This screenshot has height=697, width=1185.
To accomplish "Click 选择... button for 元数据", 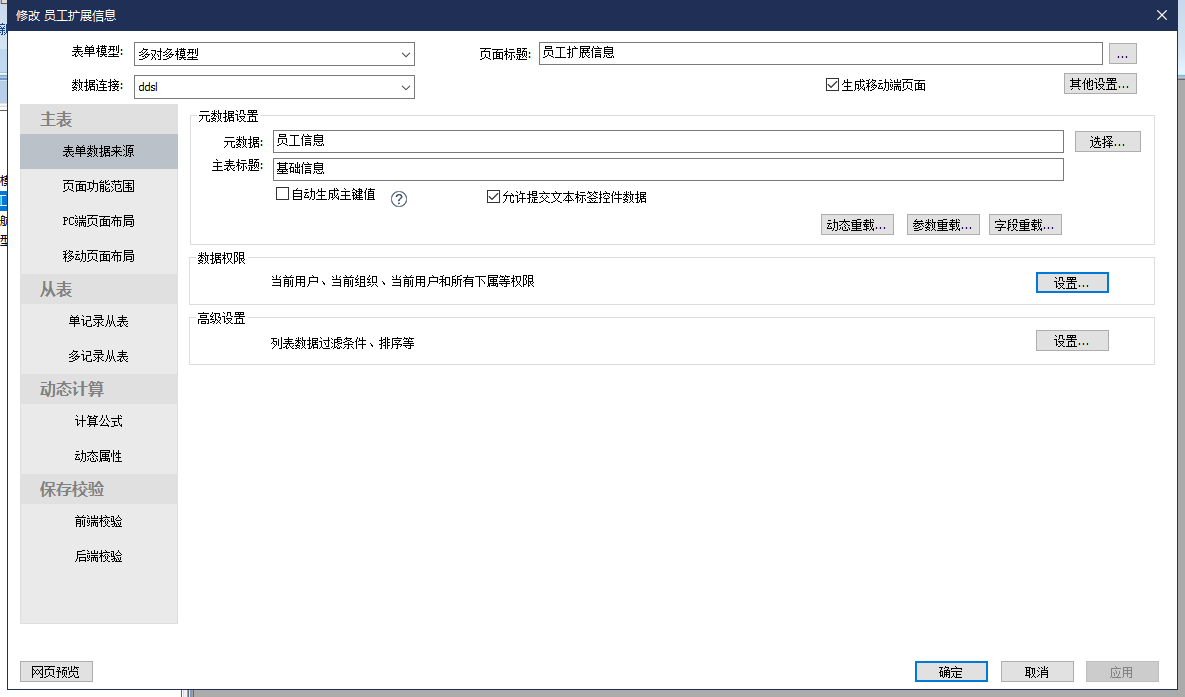I will click(x=1107, y=142).
